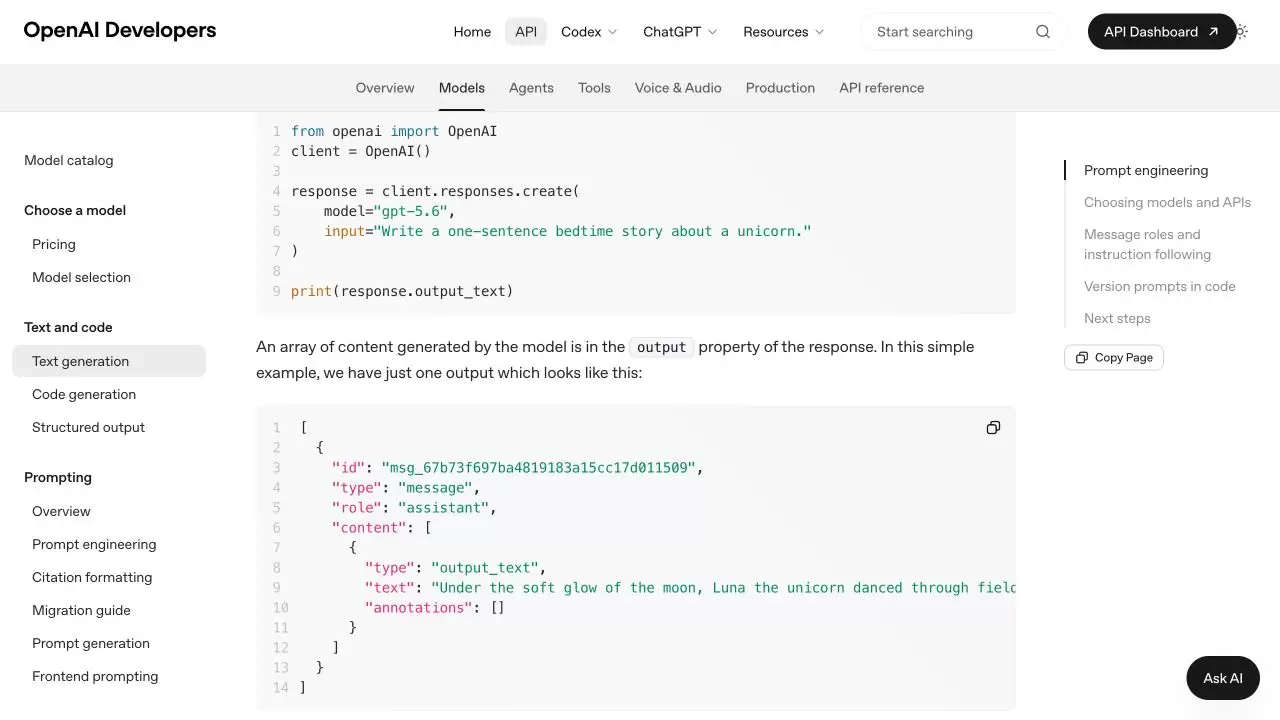Click the inline "output" code word

(x=661, y=347)
